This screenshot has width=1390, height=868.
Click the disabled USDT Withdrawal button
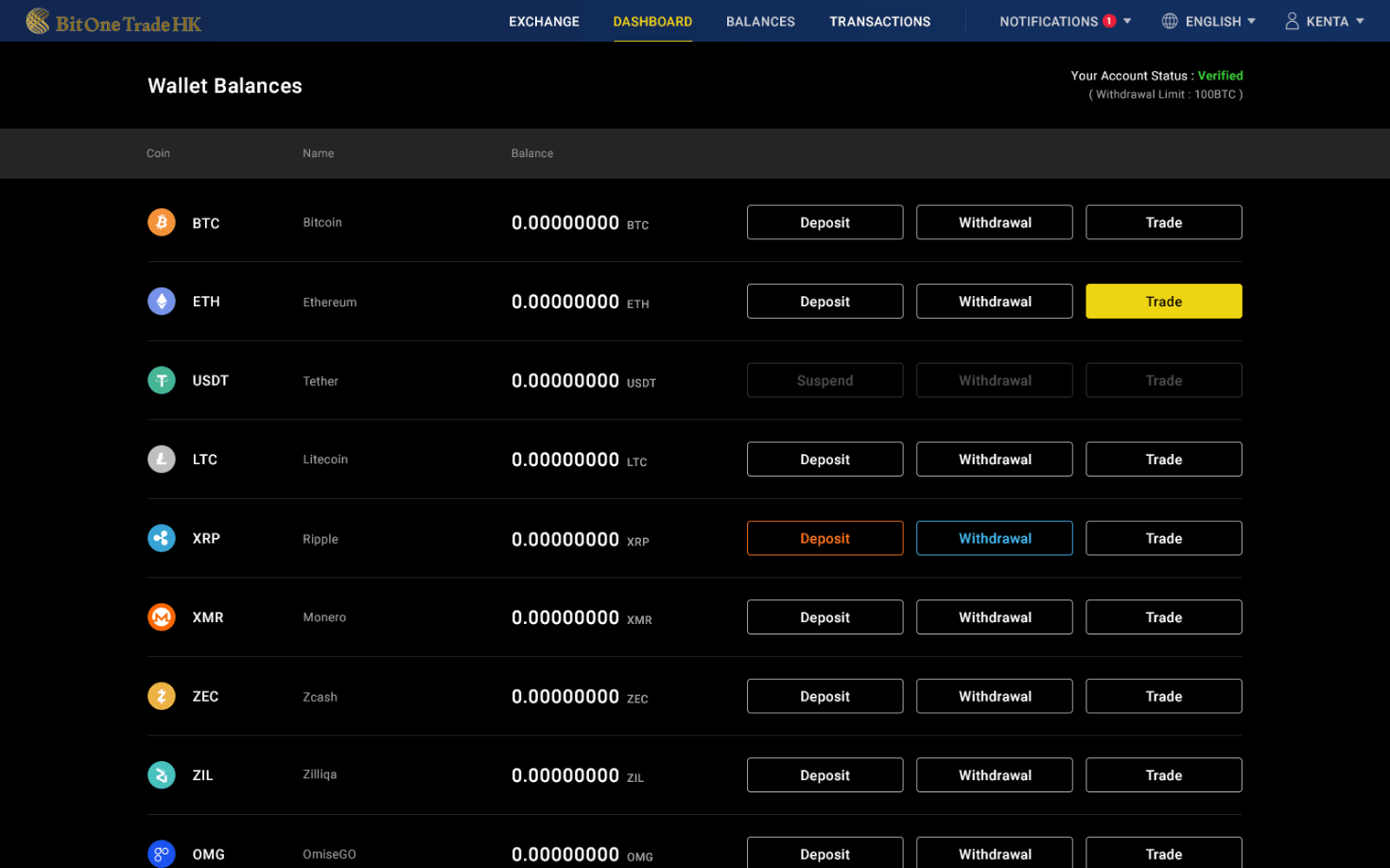click(995, 380)
